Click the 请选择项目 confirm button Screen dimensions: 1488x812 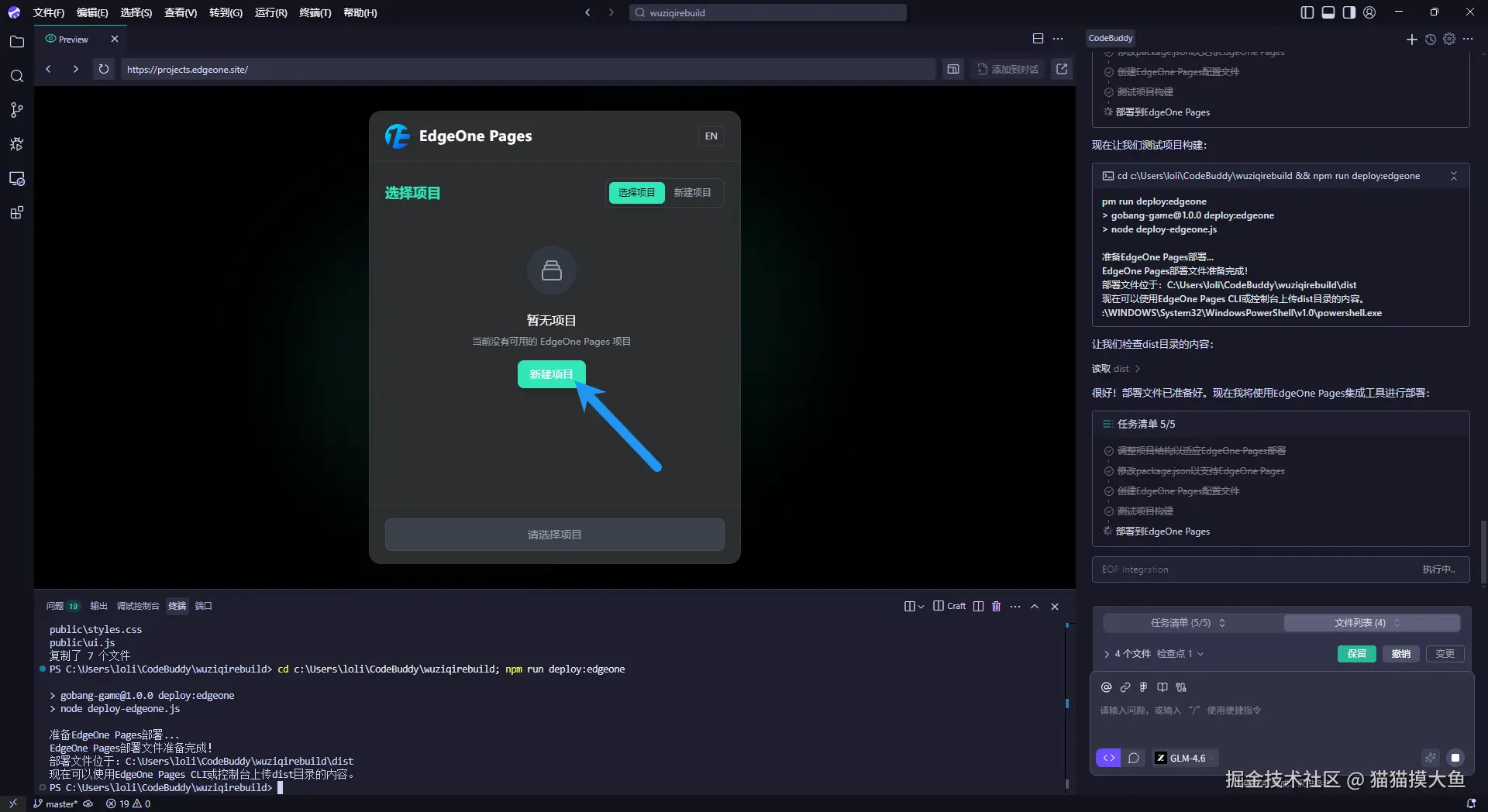(555, 535)
